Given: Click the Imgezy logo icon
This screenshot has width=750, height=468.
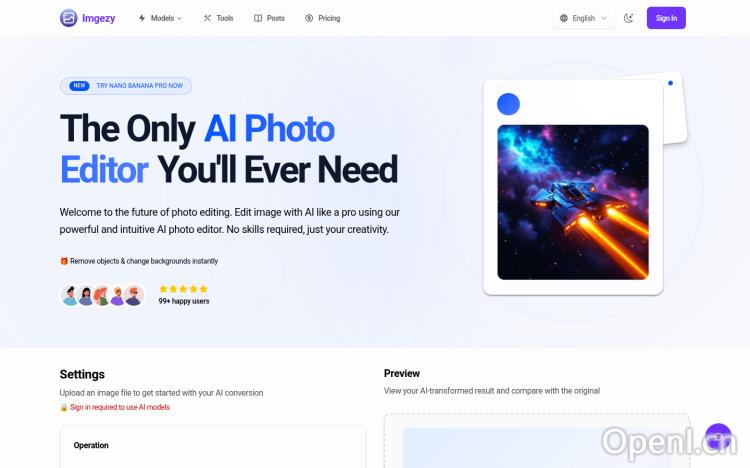Looking at the screenshot, I should point(68,18).
